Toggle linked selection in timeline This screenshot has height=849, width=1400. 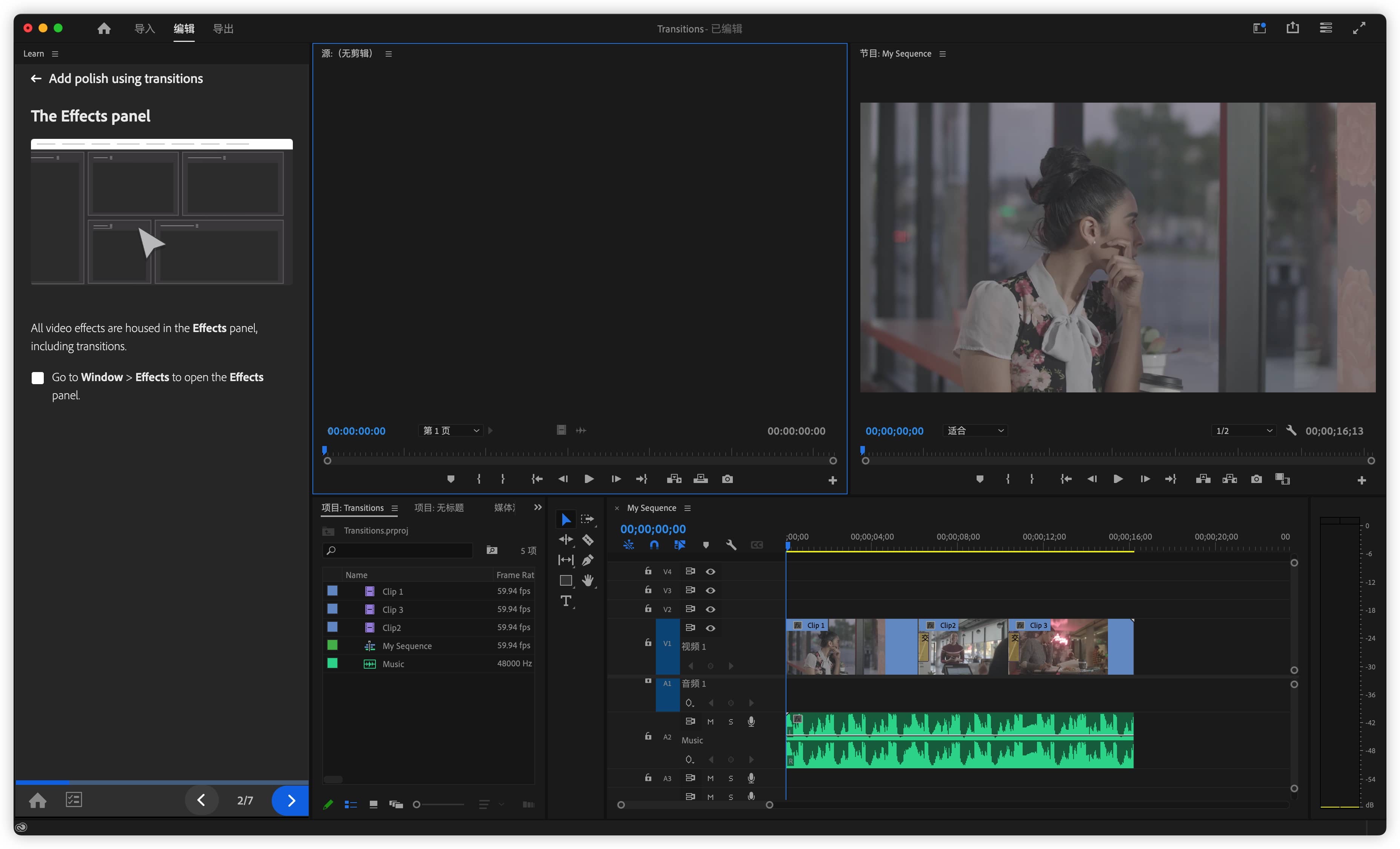(x=680, y=544)
